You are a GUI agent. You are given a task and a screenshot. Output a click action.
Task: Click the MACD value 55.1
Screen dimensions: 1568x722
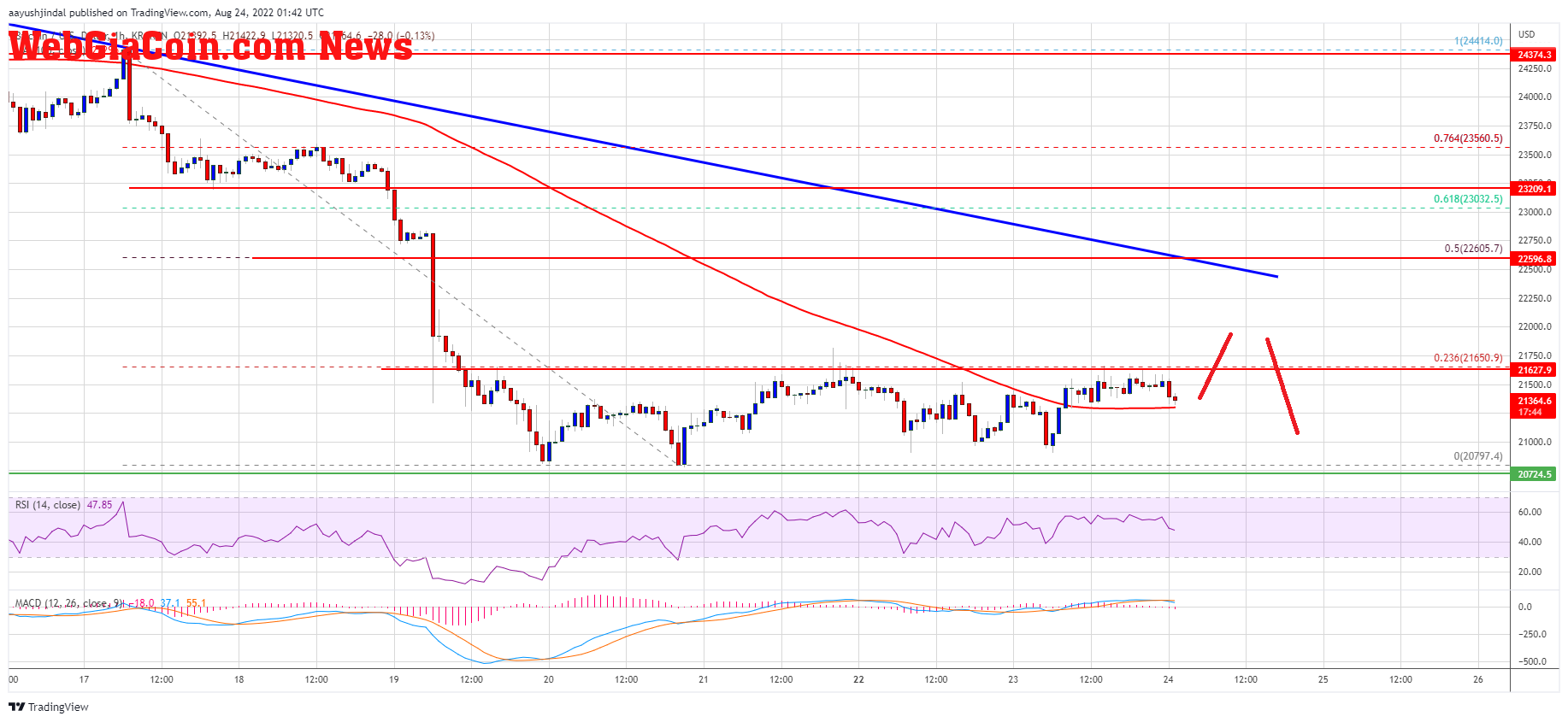pyautogui.click(x=197, y=603)
